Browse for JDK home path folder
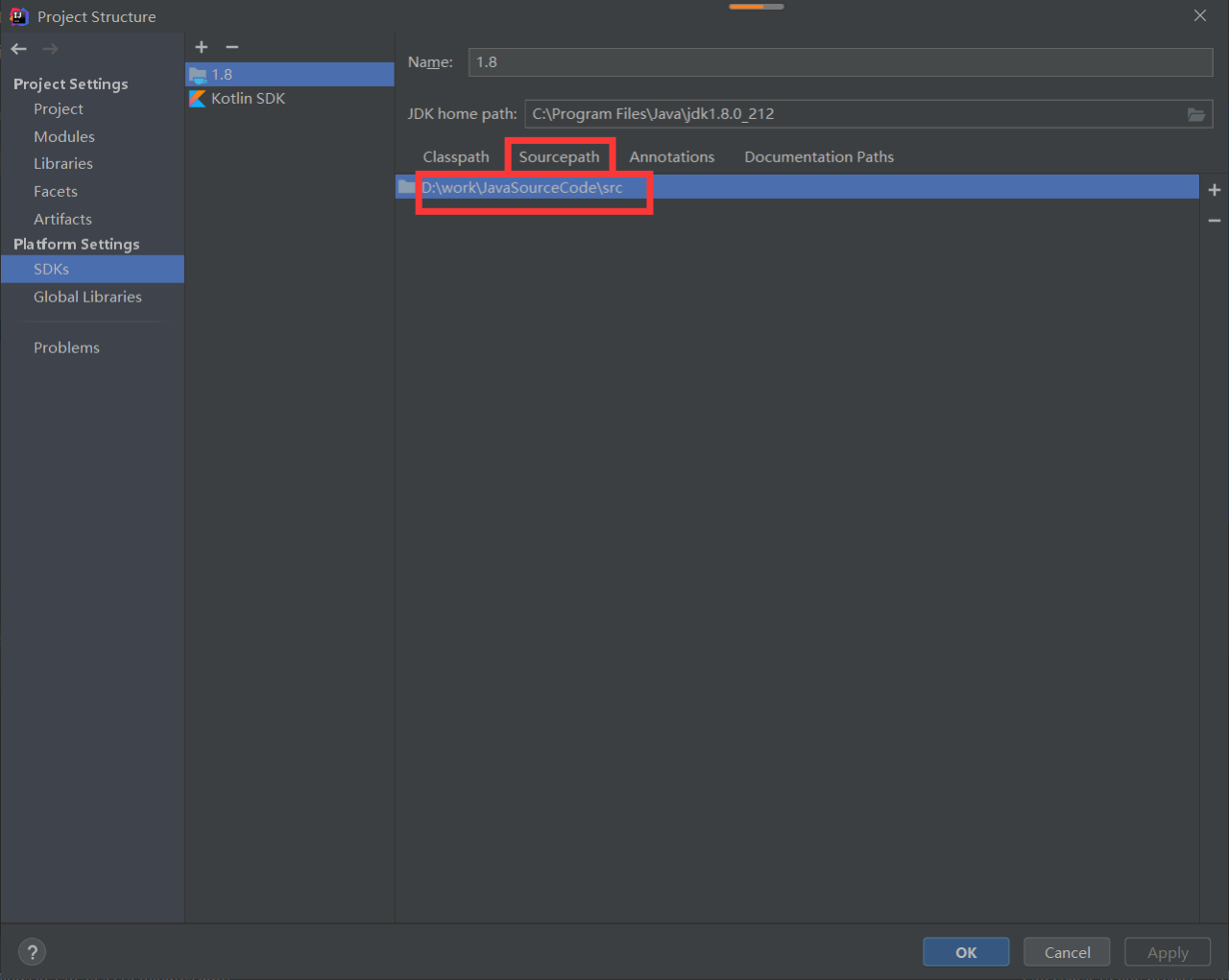 pyautogui.click(x=1195, y=114)
